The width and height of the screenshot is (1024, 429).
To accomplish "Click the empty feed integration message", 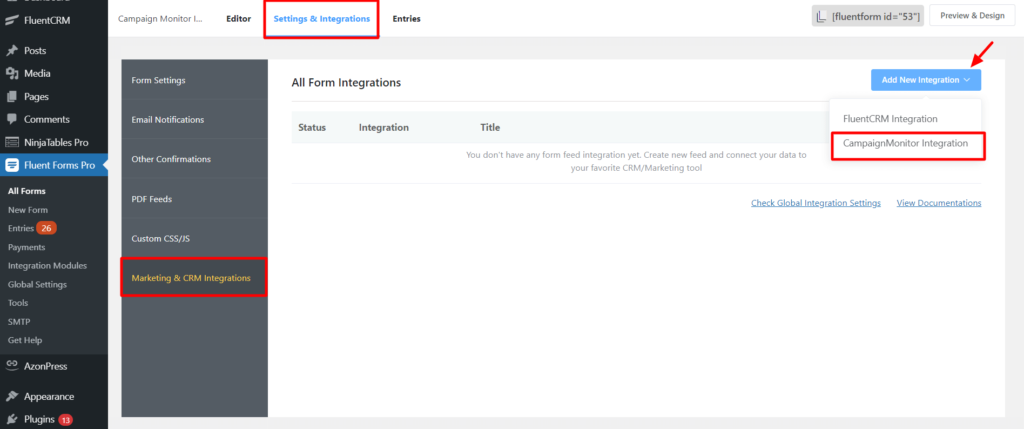I will pos(636,161).
